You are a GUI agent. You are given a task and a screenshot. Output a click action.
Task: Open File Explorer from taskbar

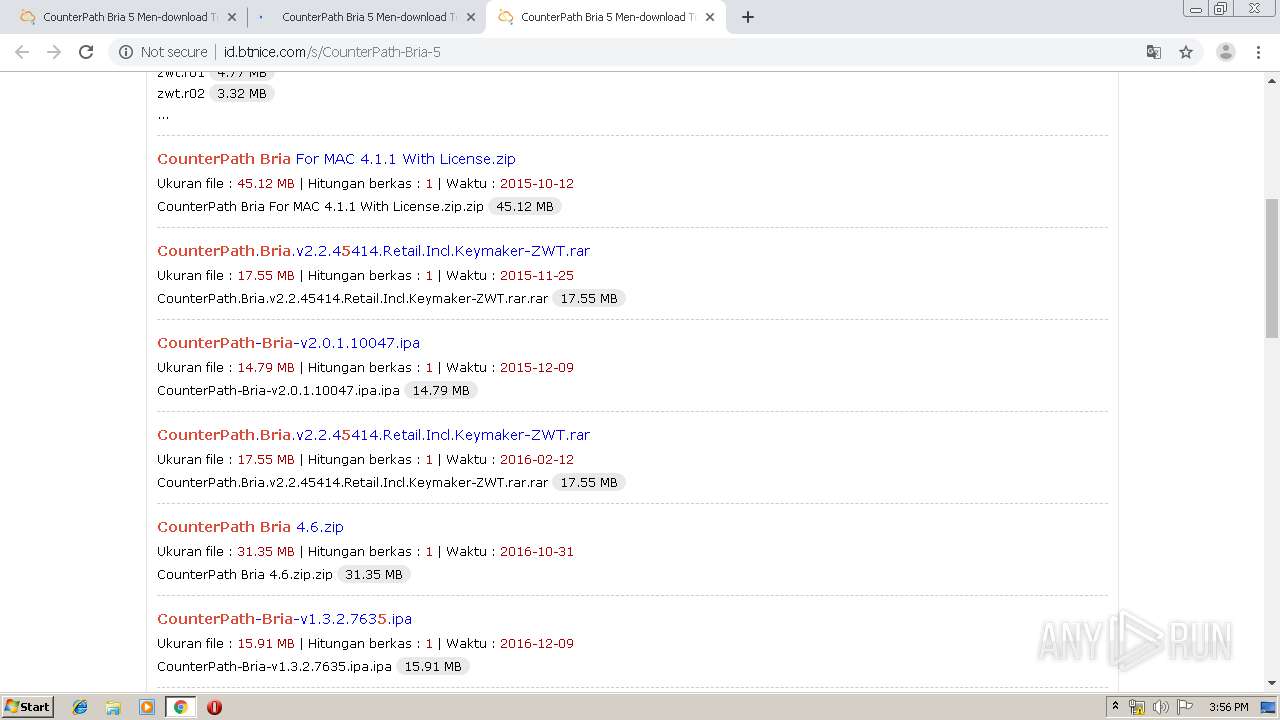[113, 707]
